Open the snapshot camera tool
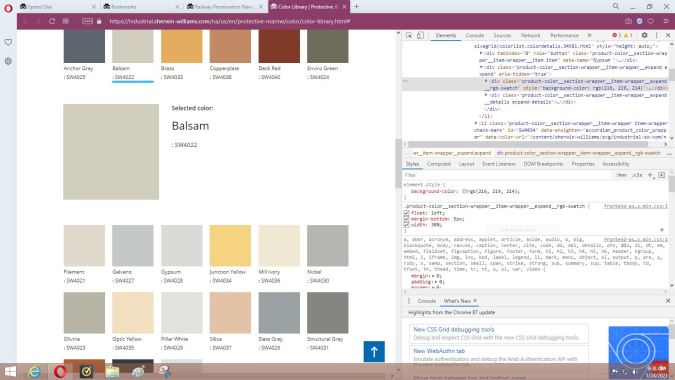675x380 pixels. (628, 21)
